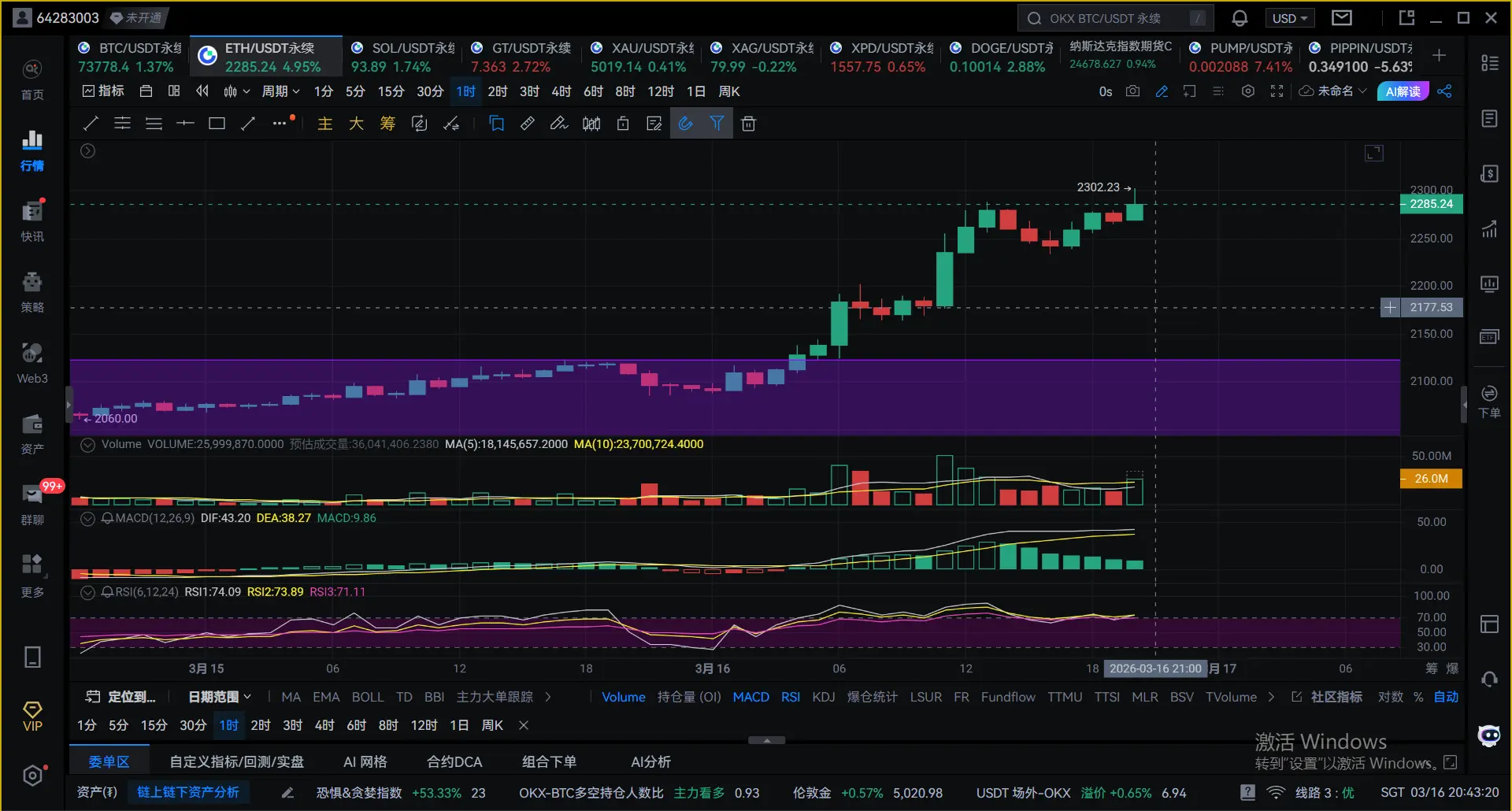Expand the 周期 period dropdown
The image size is (1512, 811).
point(280,91)
